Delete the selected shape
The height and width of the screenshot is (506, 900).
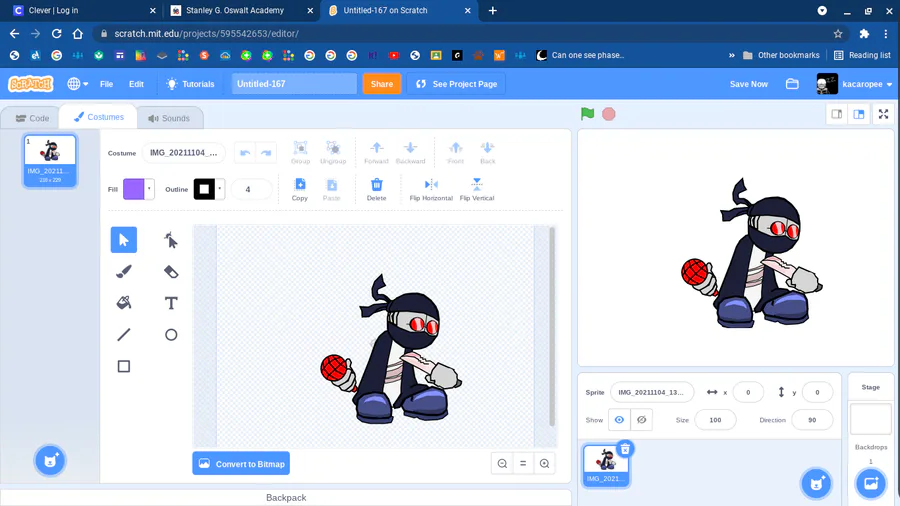tap(377, 189)
